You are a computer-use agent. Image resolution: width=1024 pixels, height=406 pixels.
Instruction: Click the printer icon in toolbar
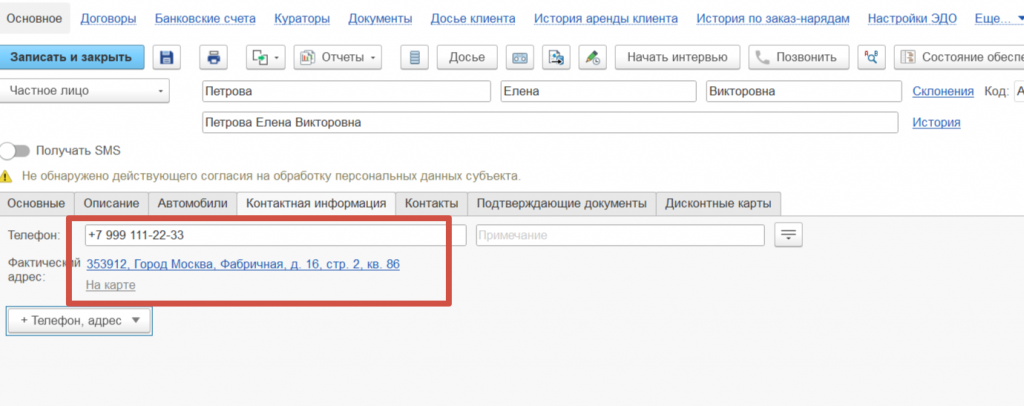pos(214,57)
